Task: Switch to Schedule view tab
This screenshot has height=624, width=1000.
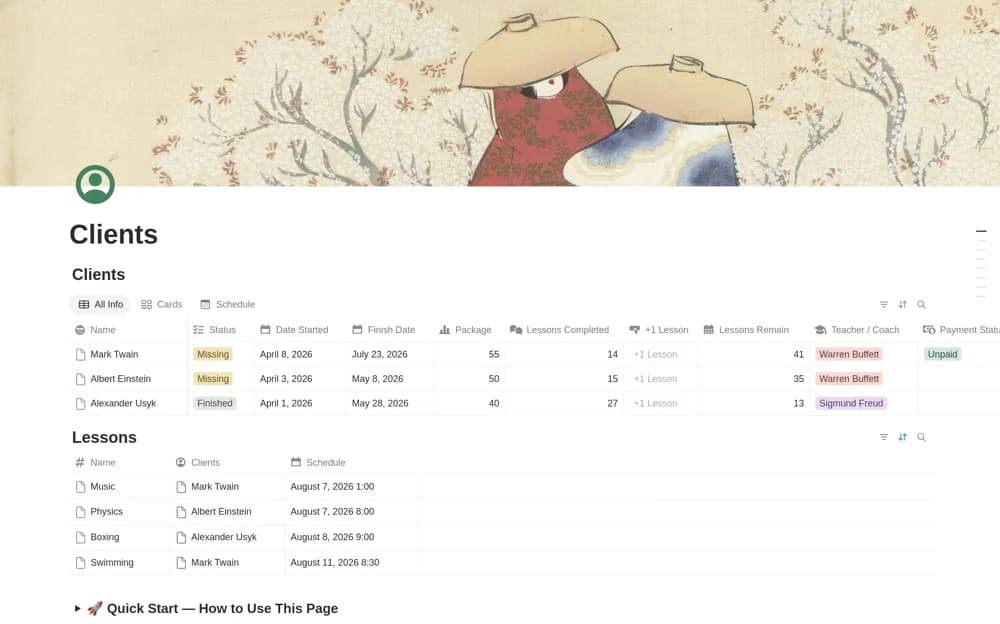Action: (x=228, y=304)
